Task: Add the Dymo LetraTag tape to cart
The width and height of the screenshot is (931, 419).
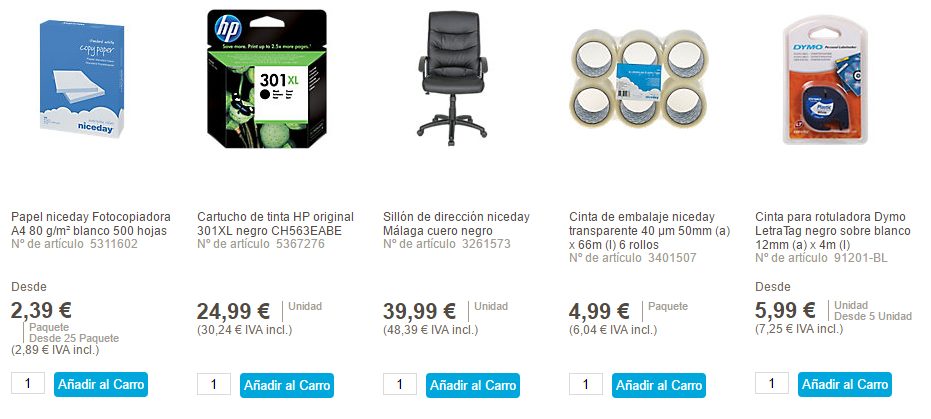Action: click(x=844, y=385)
